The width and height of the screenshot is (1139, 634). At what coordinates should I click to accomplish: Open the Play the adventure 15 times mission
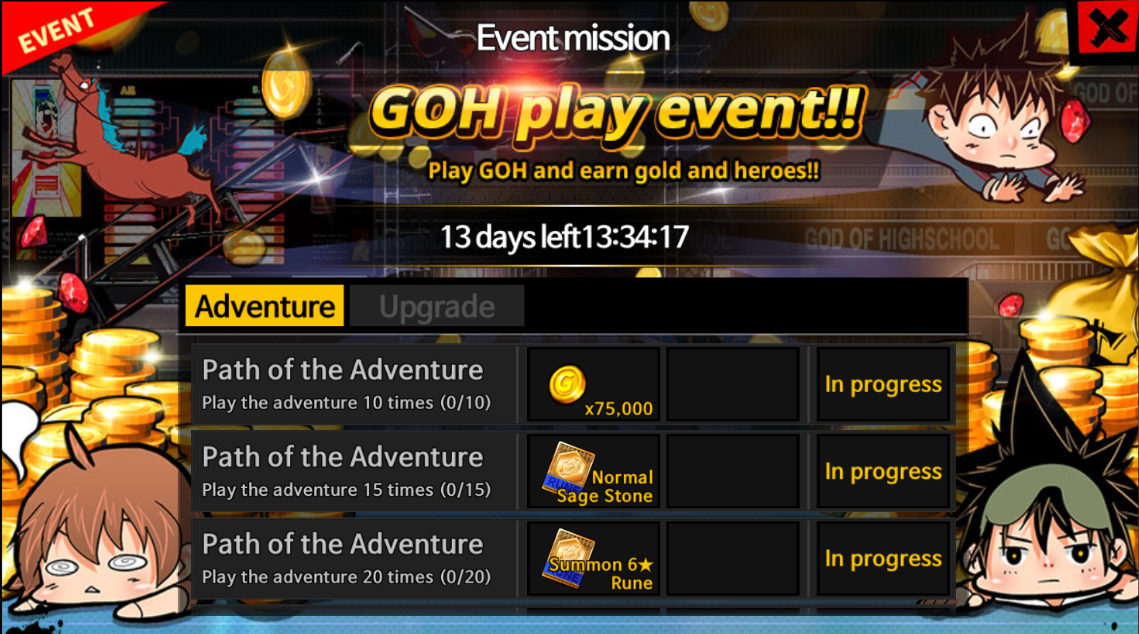coord(354,471)
